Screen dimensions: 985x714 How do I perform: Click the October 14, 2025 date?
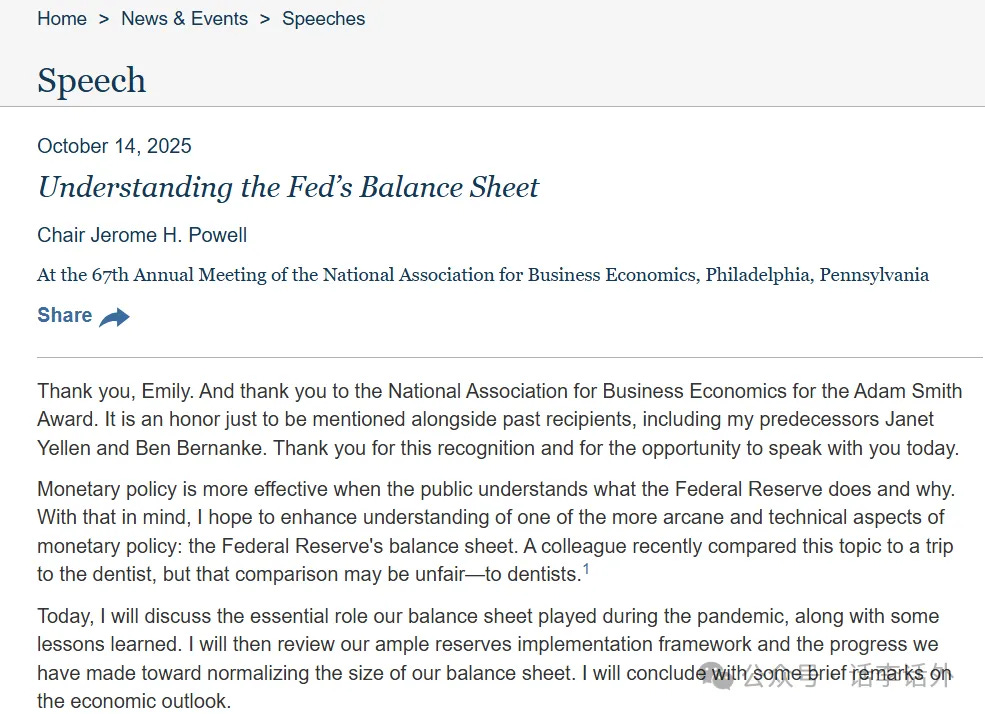click(x=114, y=146)
